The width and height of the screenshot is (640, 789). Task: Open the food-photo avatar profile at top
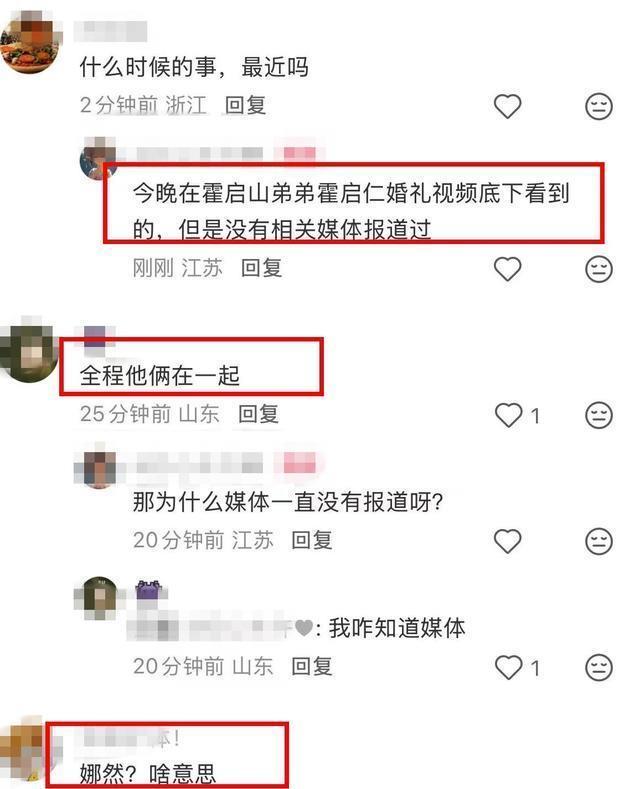pos(29,44)
